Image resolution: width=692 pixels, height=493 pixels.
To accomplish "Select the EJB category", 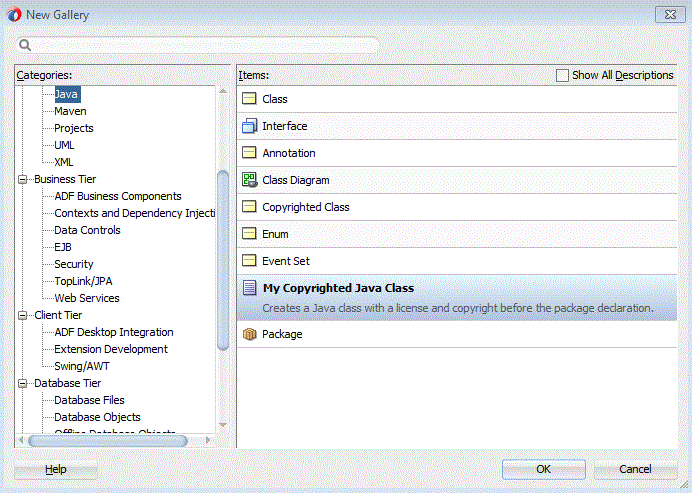I will tap(63, 247).
